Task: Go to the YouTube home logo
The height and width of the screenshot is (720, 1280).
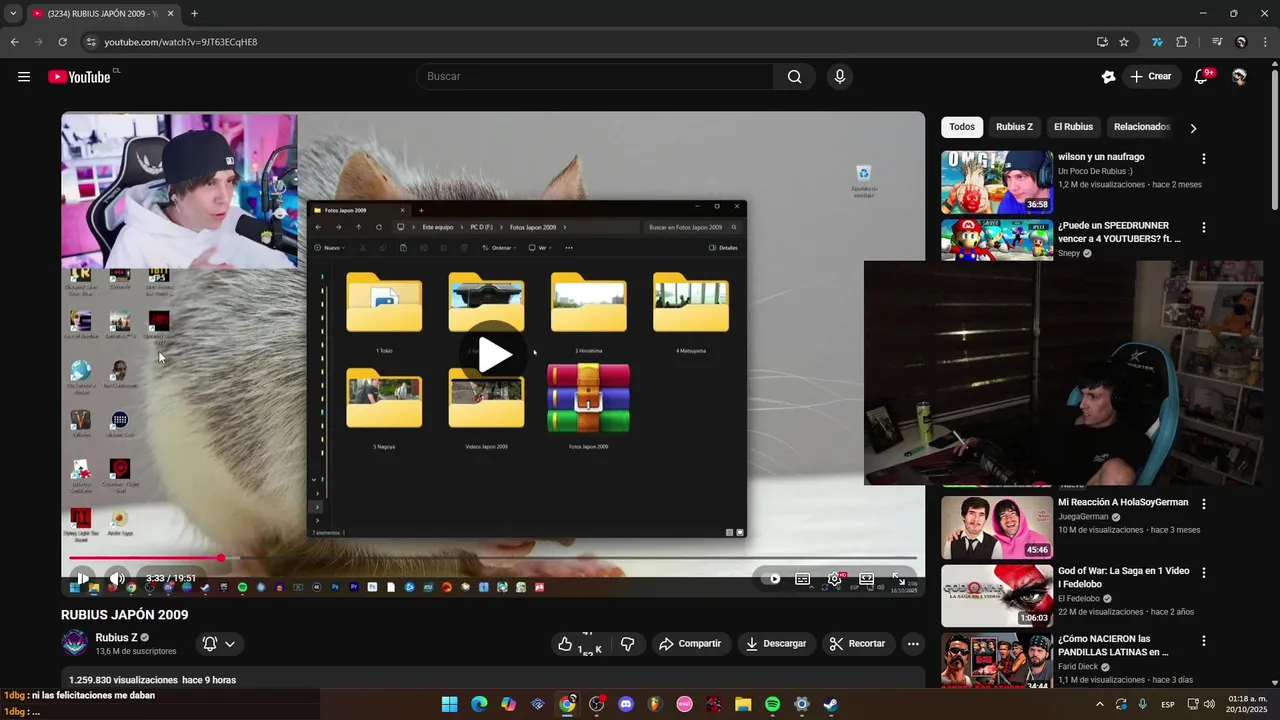Action: (80, 77)
